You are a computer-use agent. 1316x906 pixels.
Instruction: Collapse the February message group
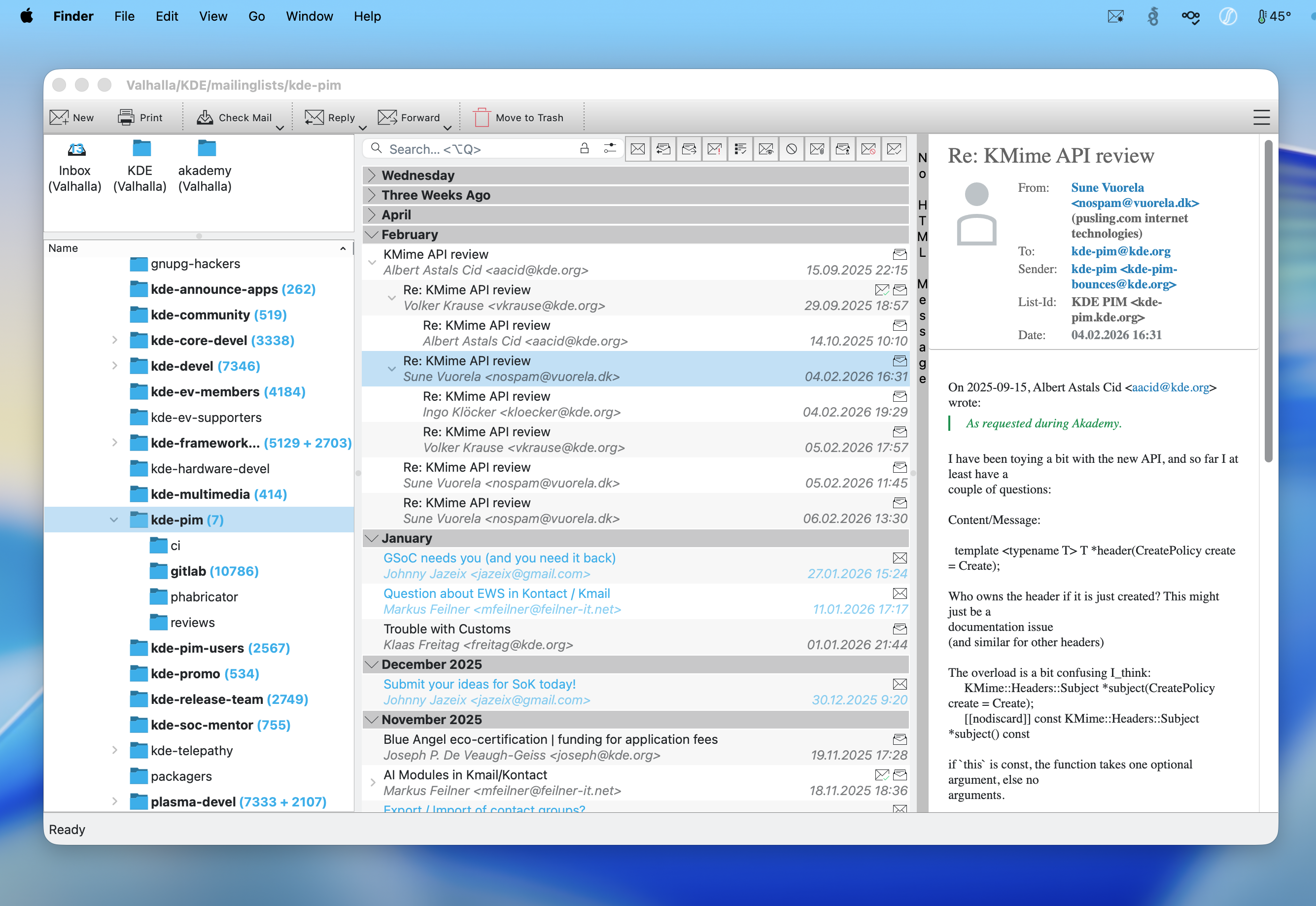[x=372, y=235]
